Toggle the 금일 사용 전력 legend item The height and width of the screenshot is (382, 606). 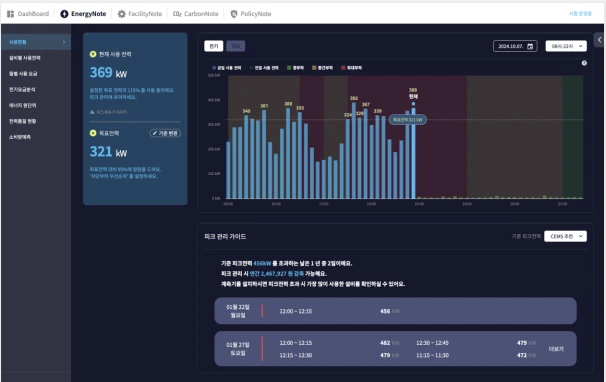(x=226, y=68)
